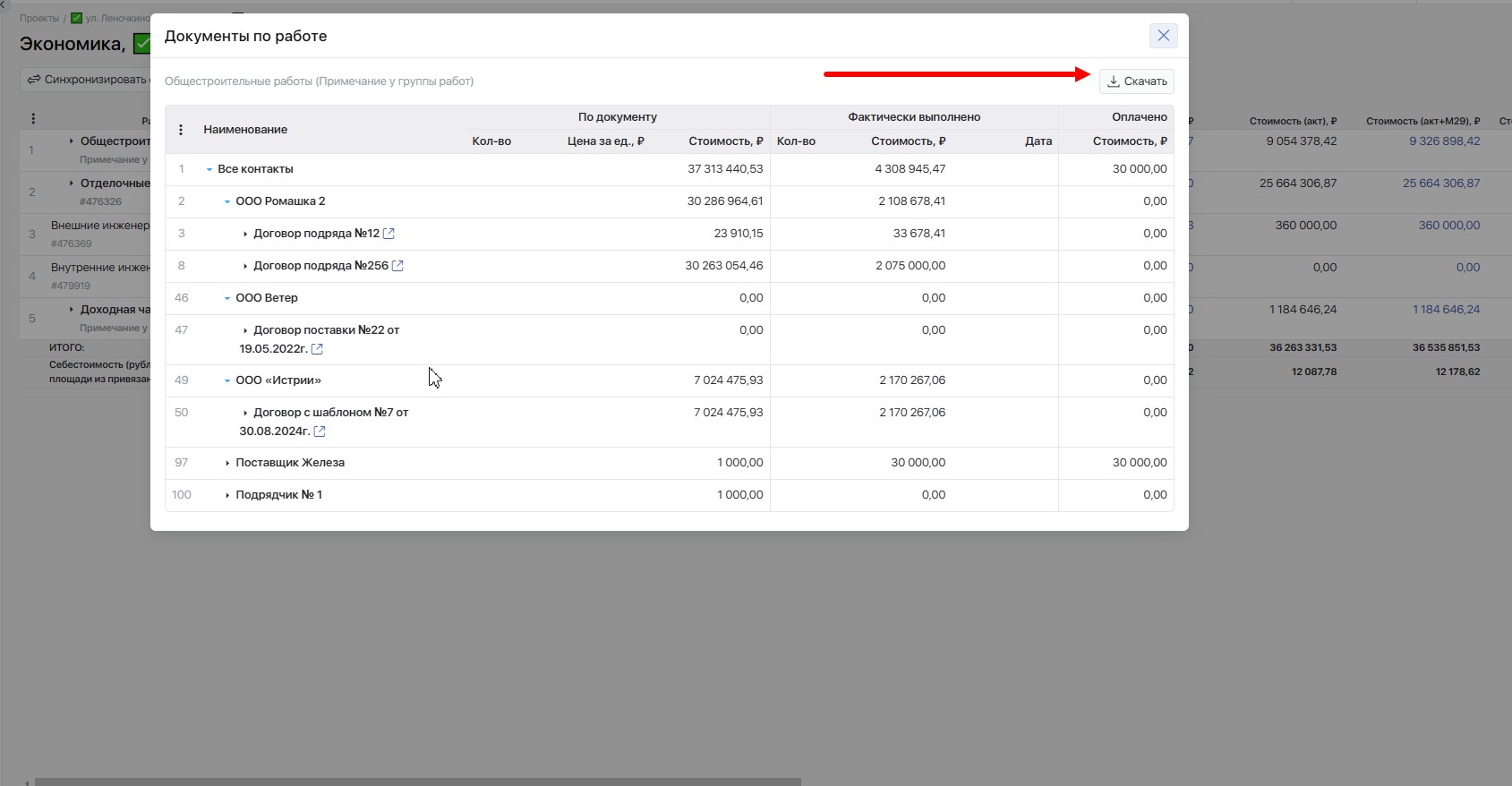Open external link for Договор поставки №22
The height and width of the screenshot is (786, 1512).
point(317,349)
